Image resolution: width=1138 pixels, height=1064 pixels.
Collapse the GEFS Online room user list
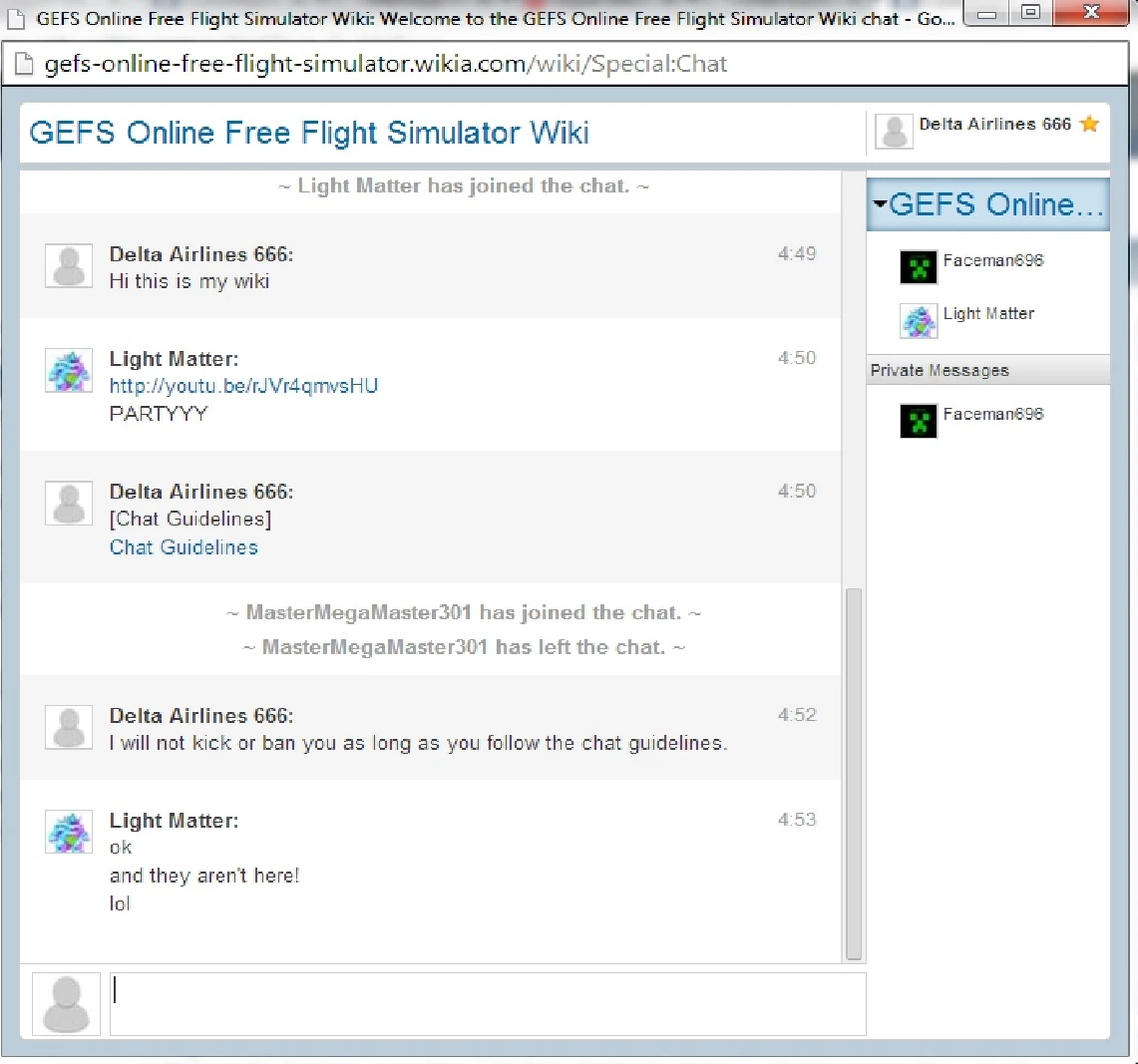879,204
